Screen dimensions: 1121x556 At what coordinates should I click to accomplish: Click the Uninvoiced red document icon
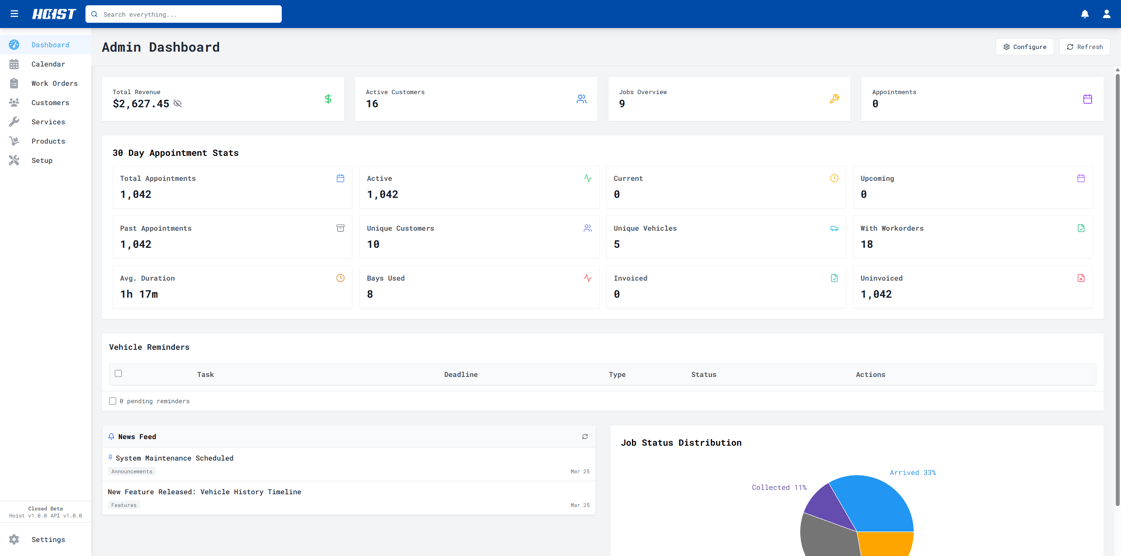1081,278
